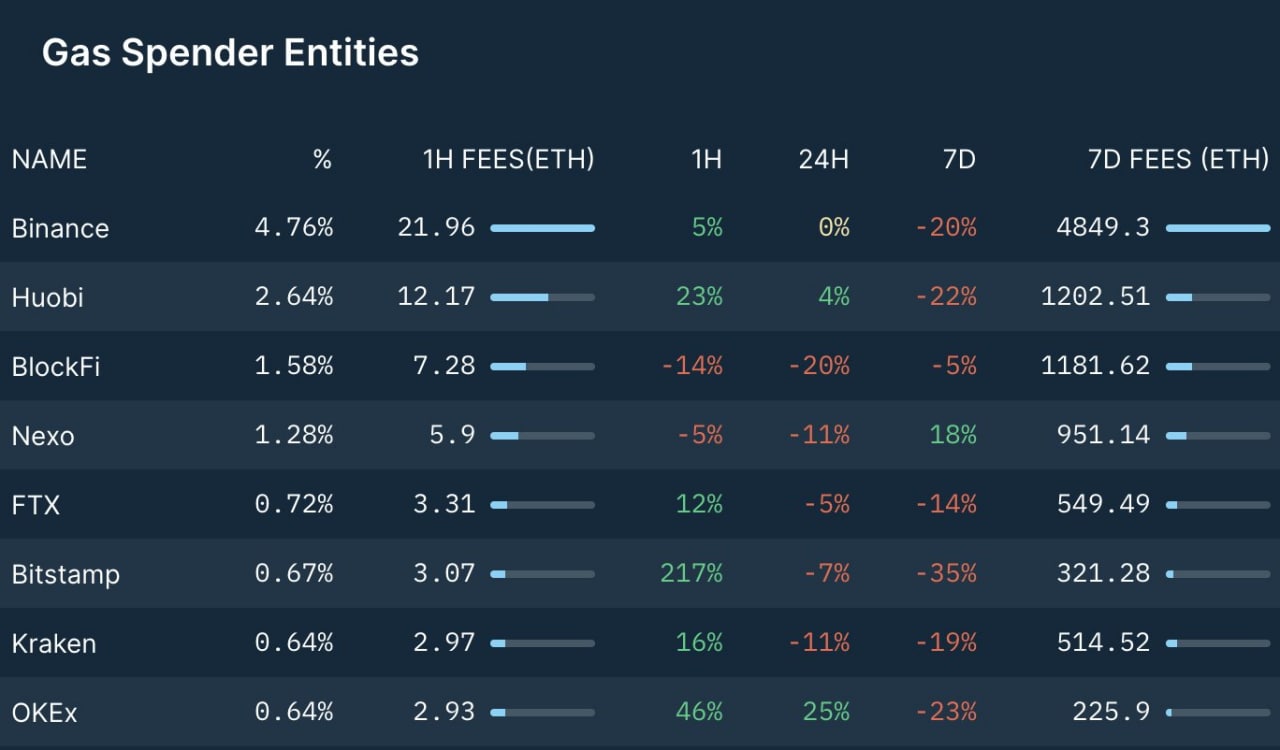The width and height of the screenshot is (1280, 750).
Task: Click OKEx 7D fees value 225.9
Action: click(1111, 713)
